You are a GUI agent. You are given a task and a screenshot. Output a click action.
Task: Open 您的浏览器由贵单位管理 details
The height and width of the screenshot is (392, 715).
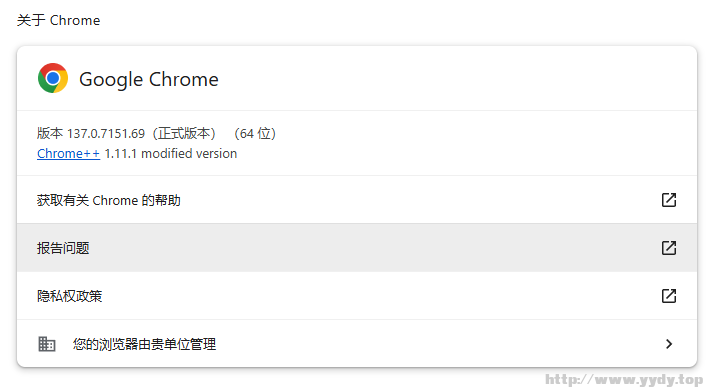click(x=357, y=344)
